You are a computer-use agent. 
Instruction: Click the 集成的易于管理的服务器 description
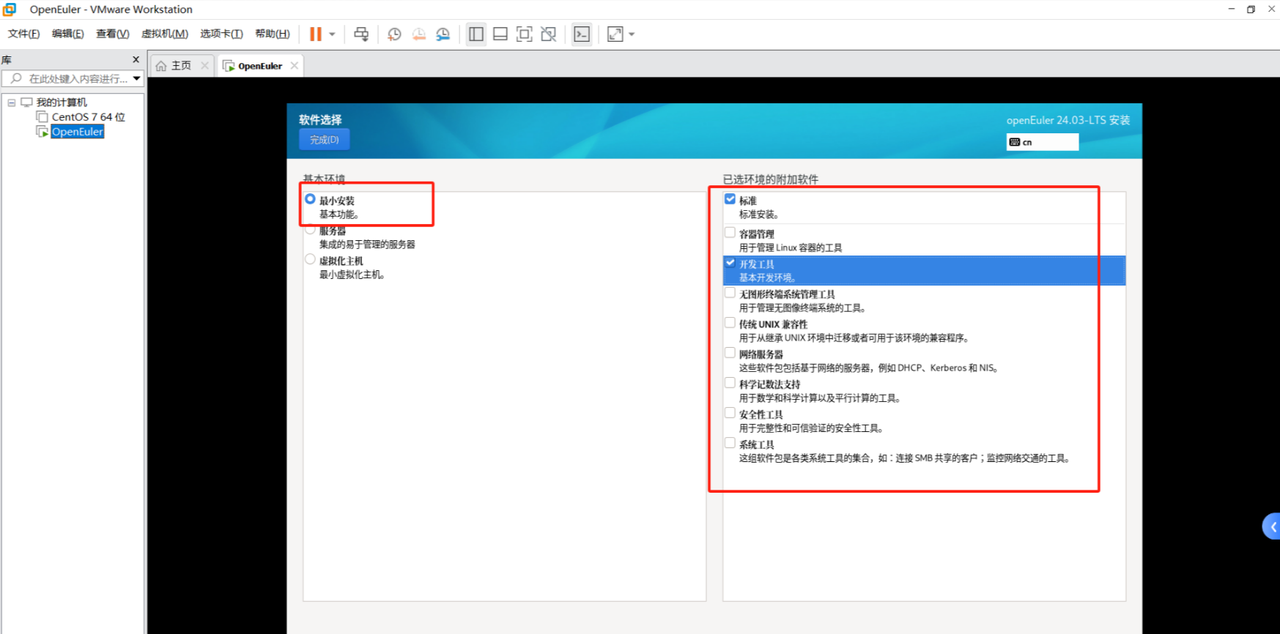click(x=367, y=245)
